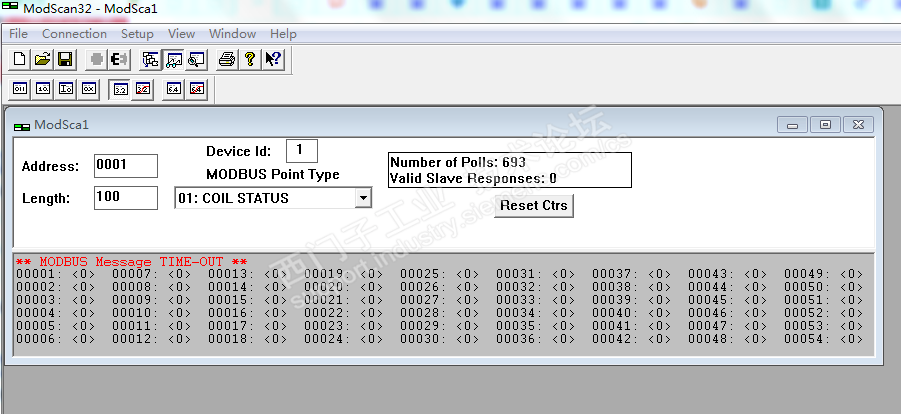Viewport: 901px width, 414px height.
Task: Activate context help arrow-question icon
Action: [273, 59]
